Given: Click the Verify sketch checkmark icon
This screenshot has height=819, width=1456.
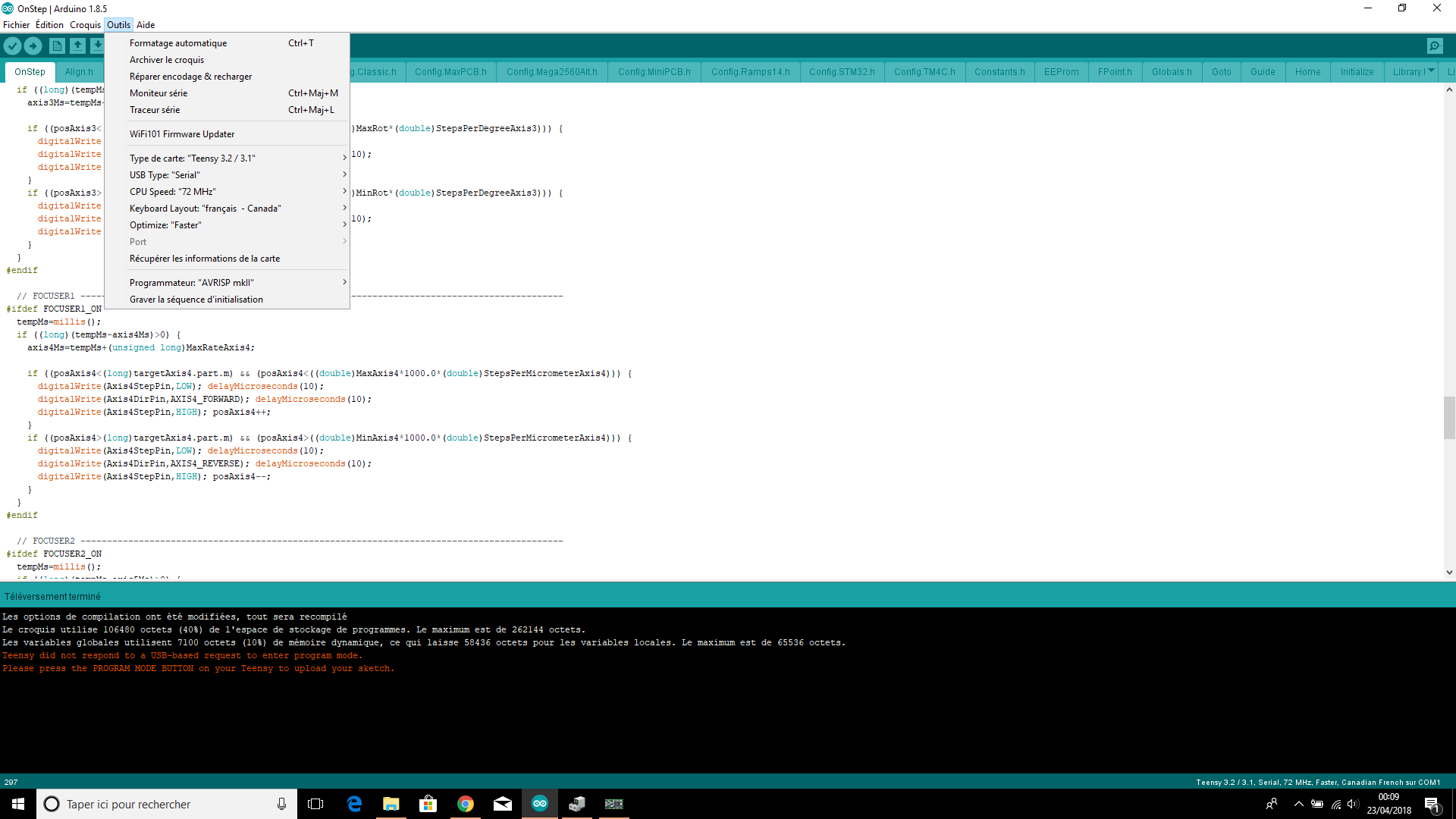Looking at the screenshot, I should 12,46.
